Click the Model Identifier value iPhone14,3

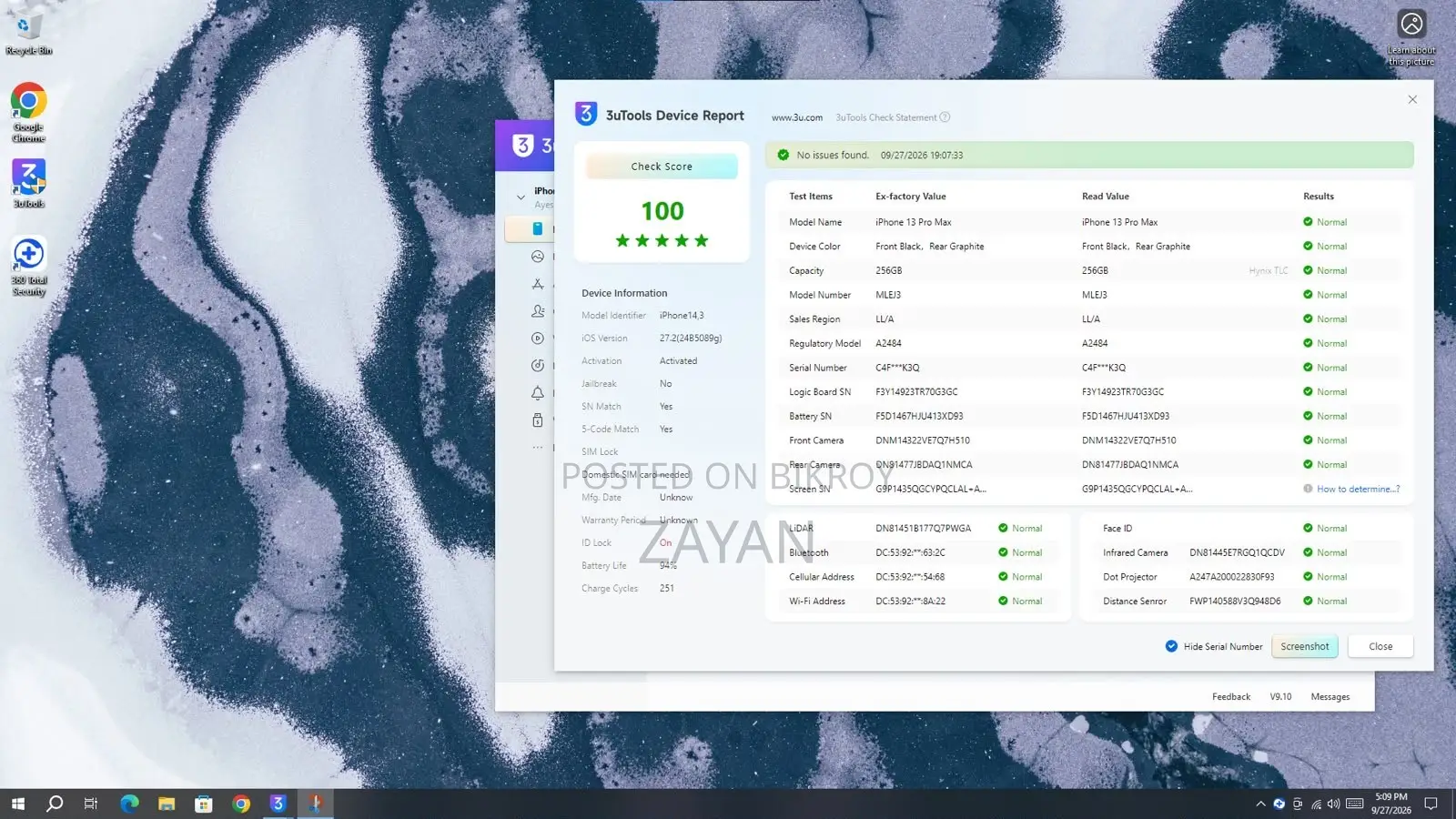pyautogui.click(x=682, y=315)
